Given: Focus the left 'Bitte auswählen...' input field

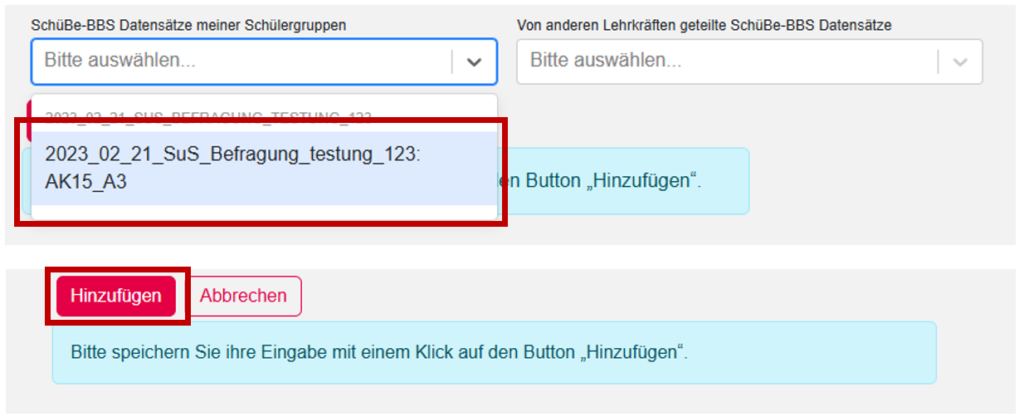Looking at the screenshot, I should tap(240, 61).
